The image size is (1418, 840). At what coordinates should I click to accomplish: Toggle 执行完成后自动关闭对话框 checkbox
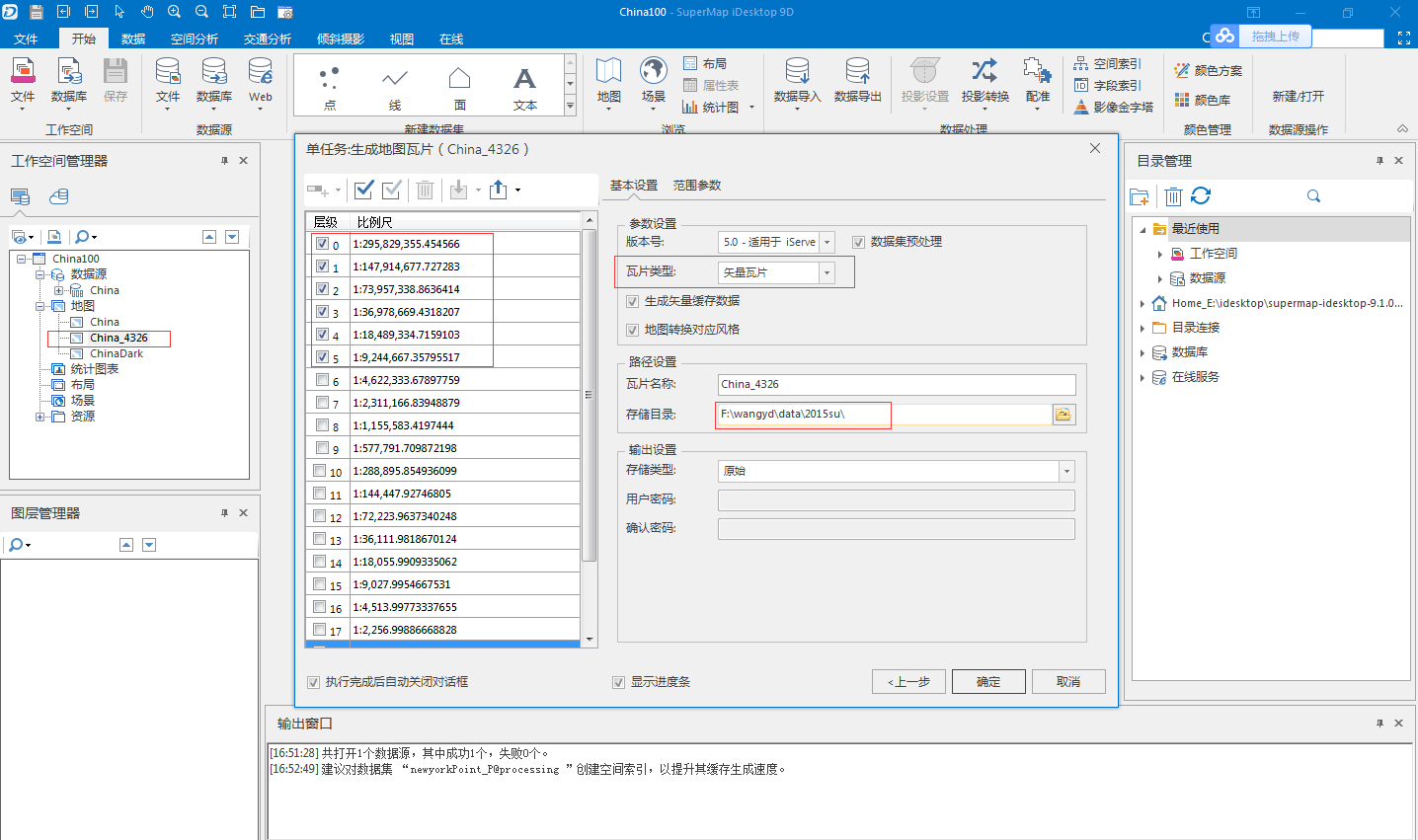[314, 682]
